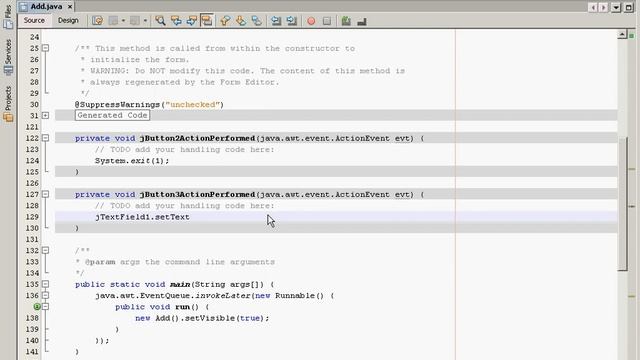Maximize the editor window

point(629,7)
